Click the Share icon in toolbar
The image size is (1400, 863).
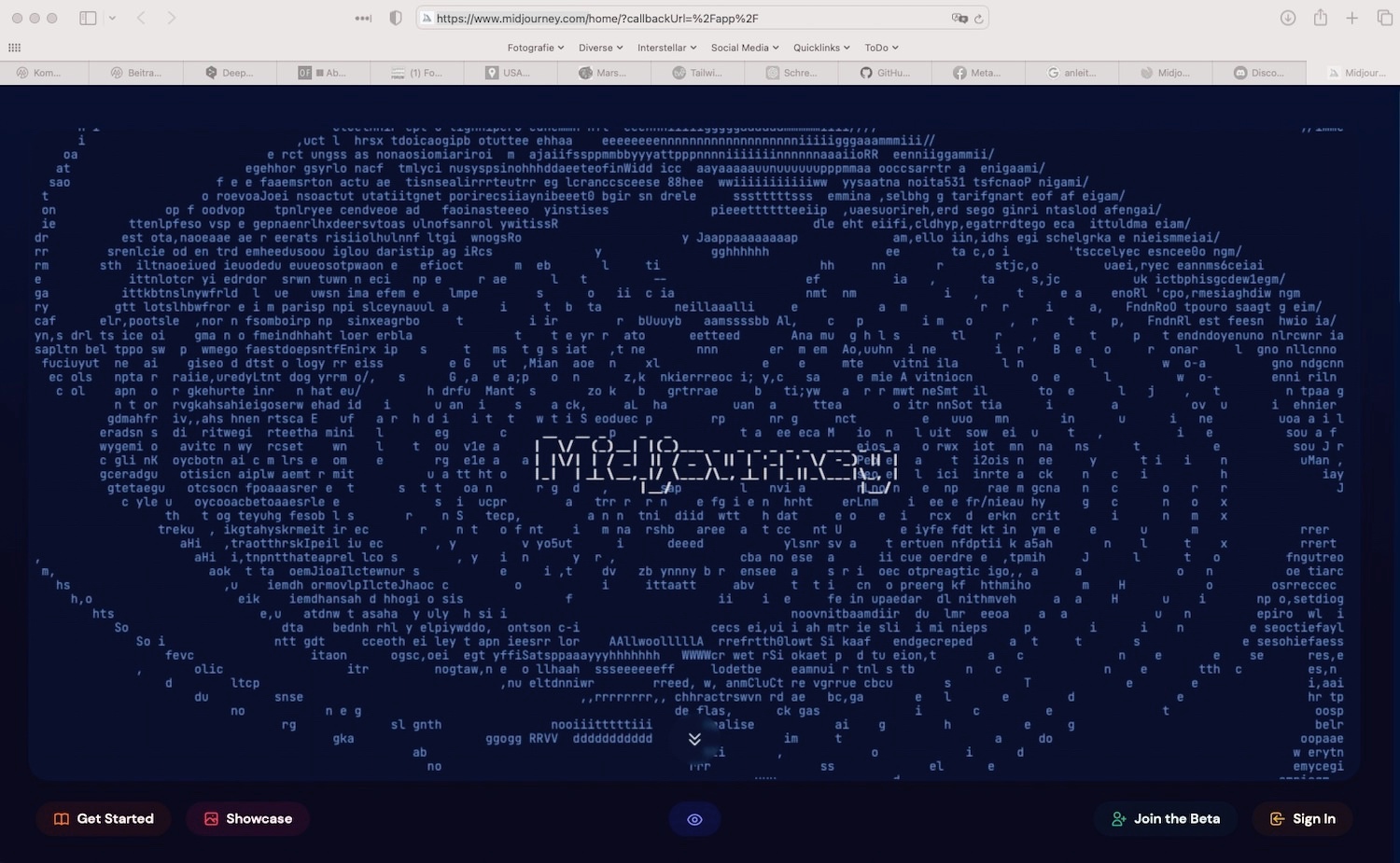click(x=1320, y=18)
